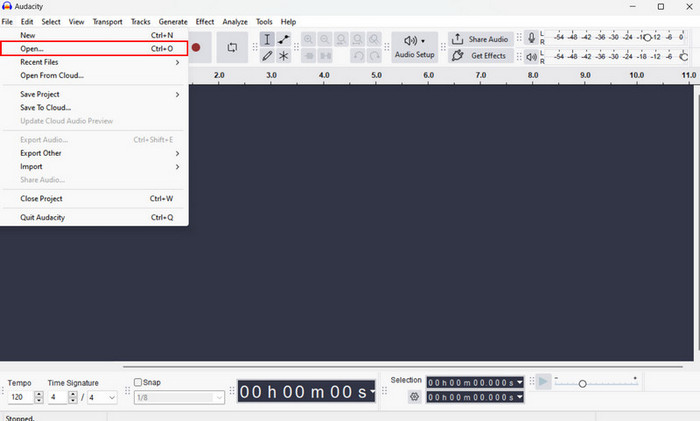Click the Trim audio outside selection icon
This screenshot has height=421, width=700.
(x=308, y=56)
